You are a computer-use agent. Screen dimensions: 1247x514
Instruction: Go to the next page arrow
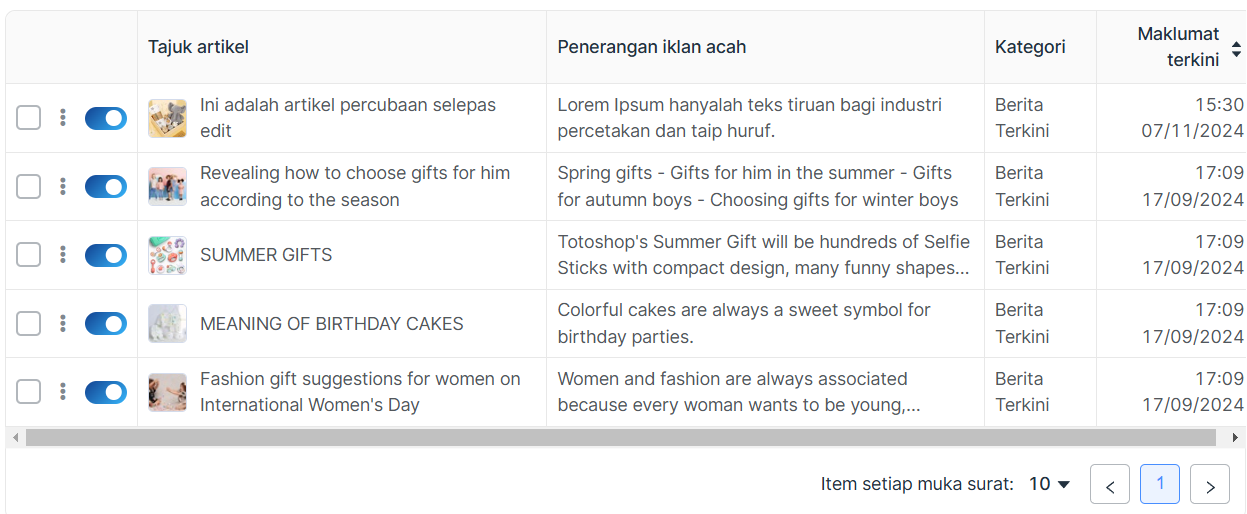pyautogui.click(x=1210, y=485)
